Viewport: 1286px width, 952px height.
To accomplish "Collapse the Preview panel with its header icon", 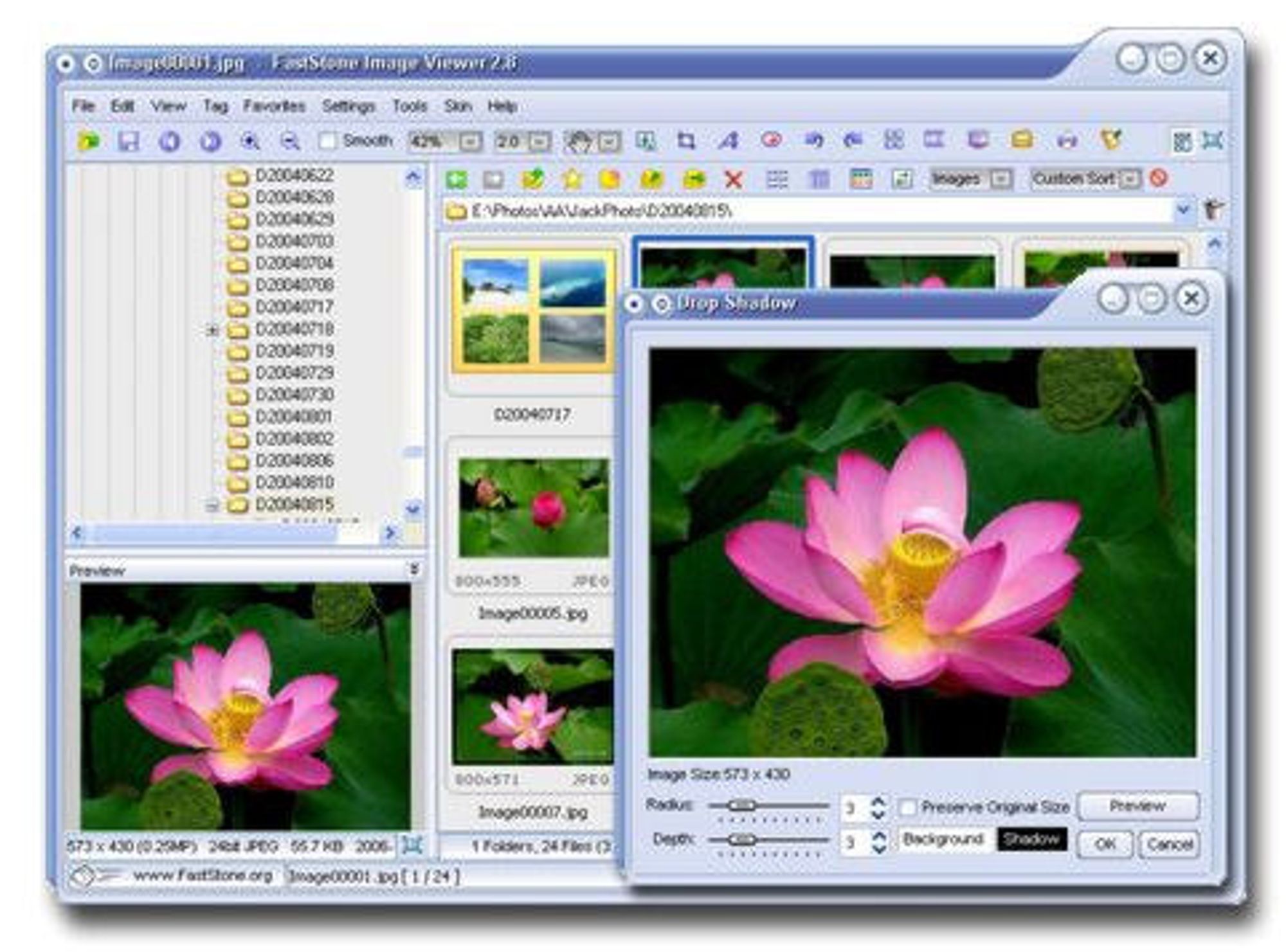I will pos(414,569).
